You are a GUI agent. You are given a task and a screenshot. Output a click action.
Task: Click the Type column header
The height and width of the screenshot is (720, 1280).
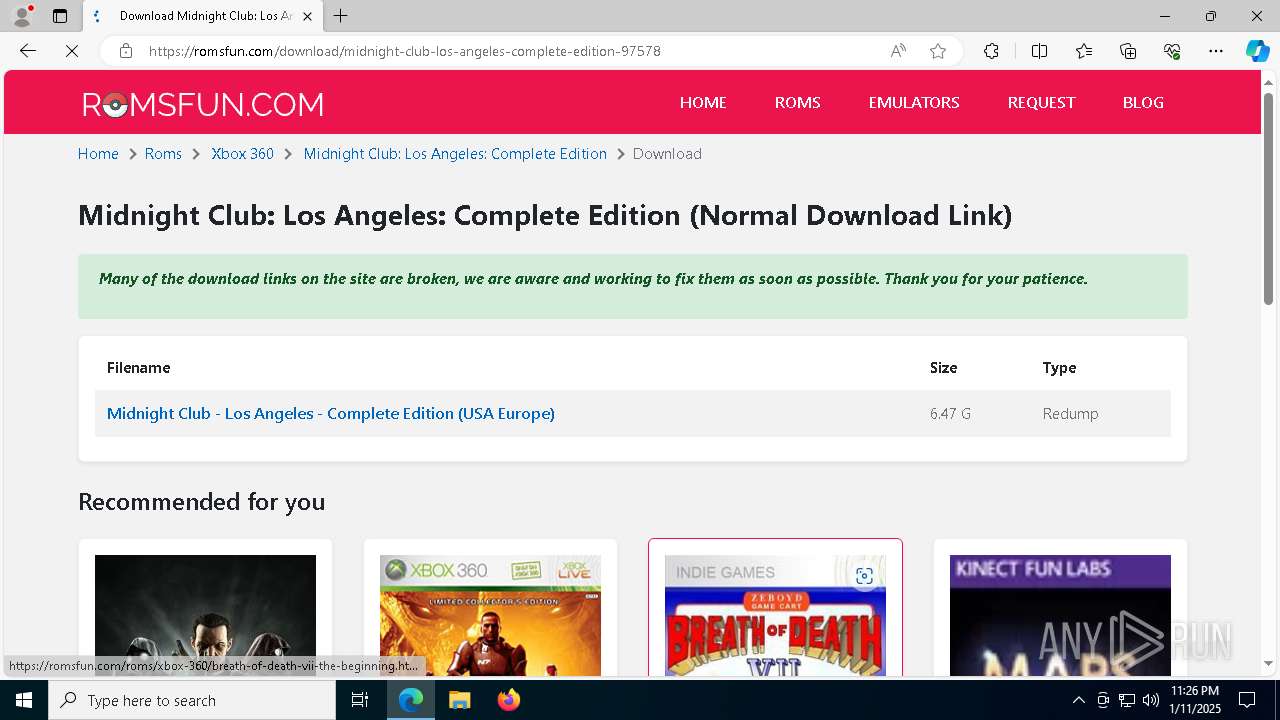(x=1059, y=367)
